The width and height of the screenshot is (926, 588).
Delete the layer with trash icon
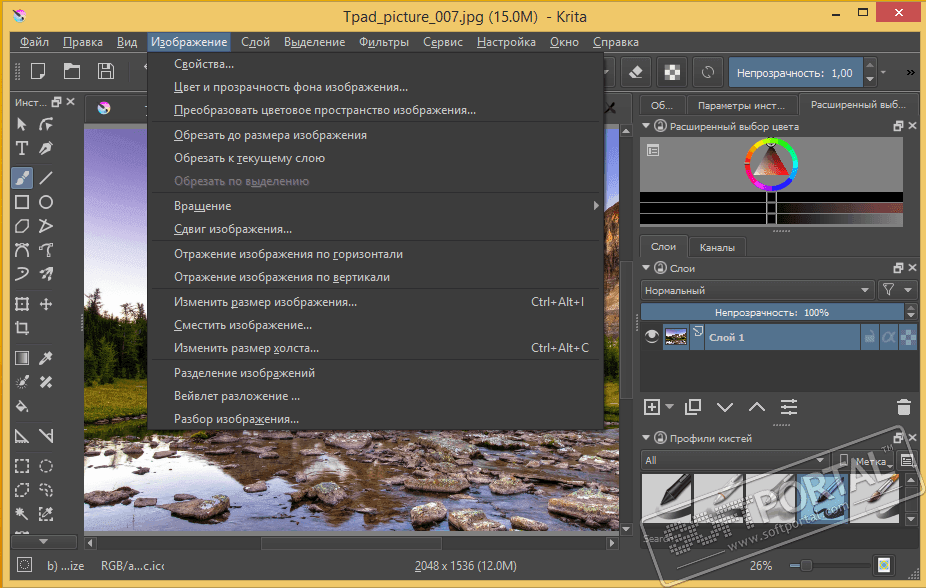[x=904, y=407]
